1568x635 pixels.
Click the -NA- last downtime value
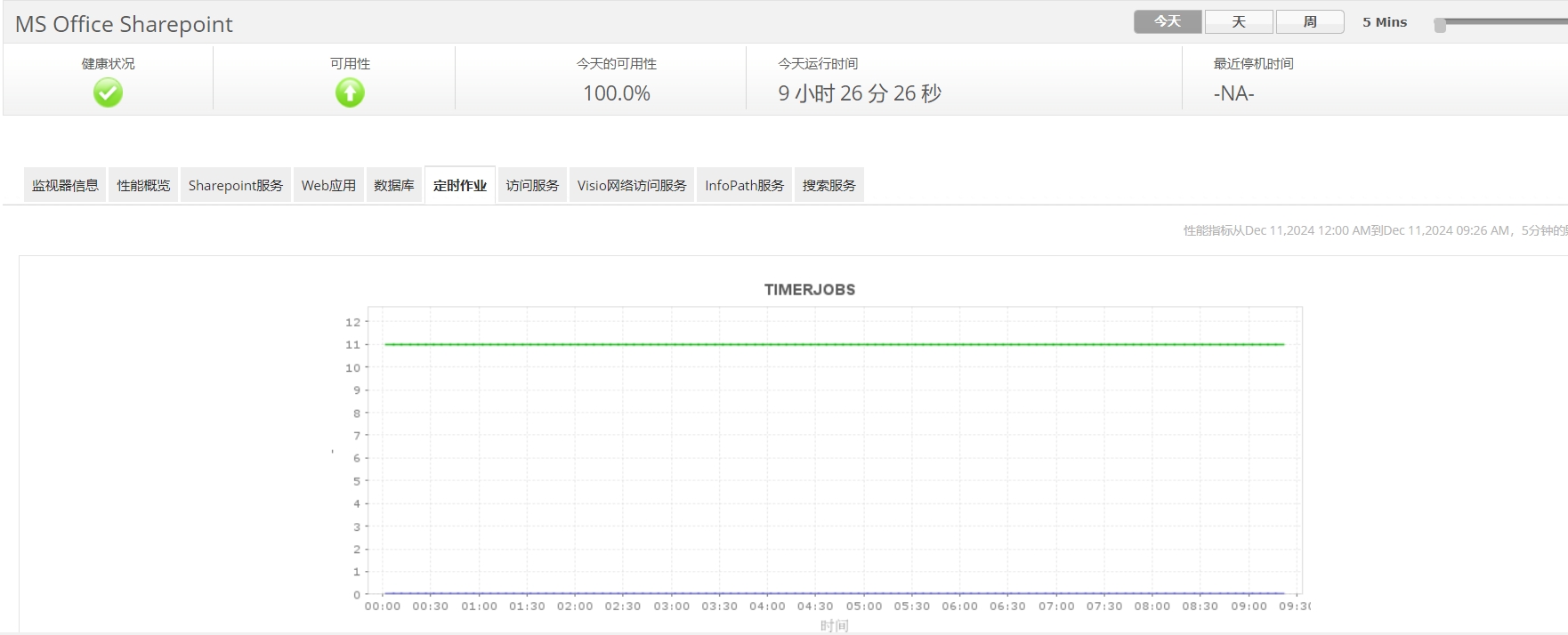1233,93
